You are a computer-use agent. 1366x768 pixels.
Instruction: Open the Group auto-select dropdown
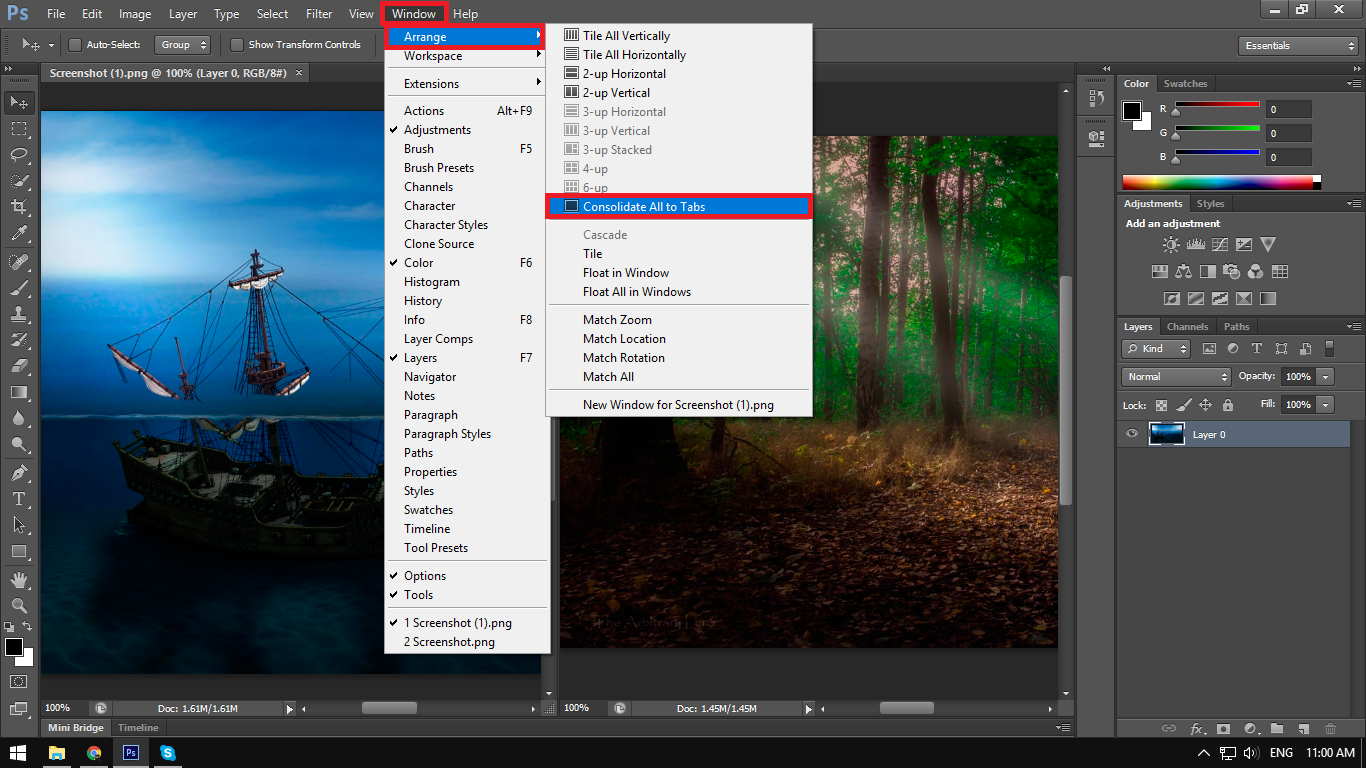[183, 45]
